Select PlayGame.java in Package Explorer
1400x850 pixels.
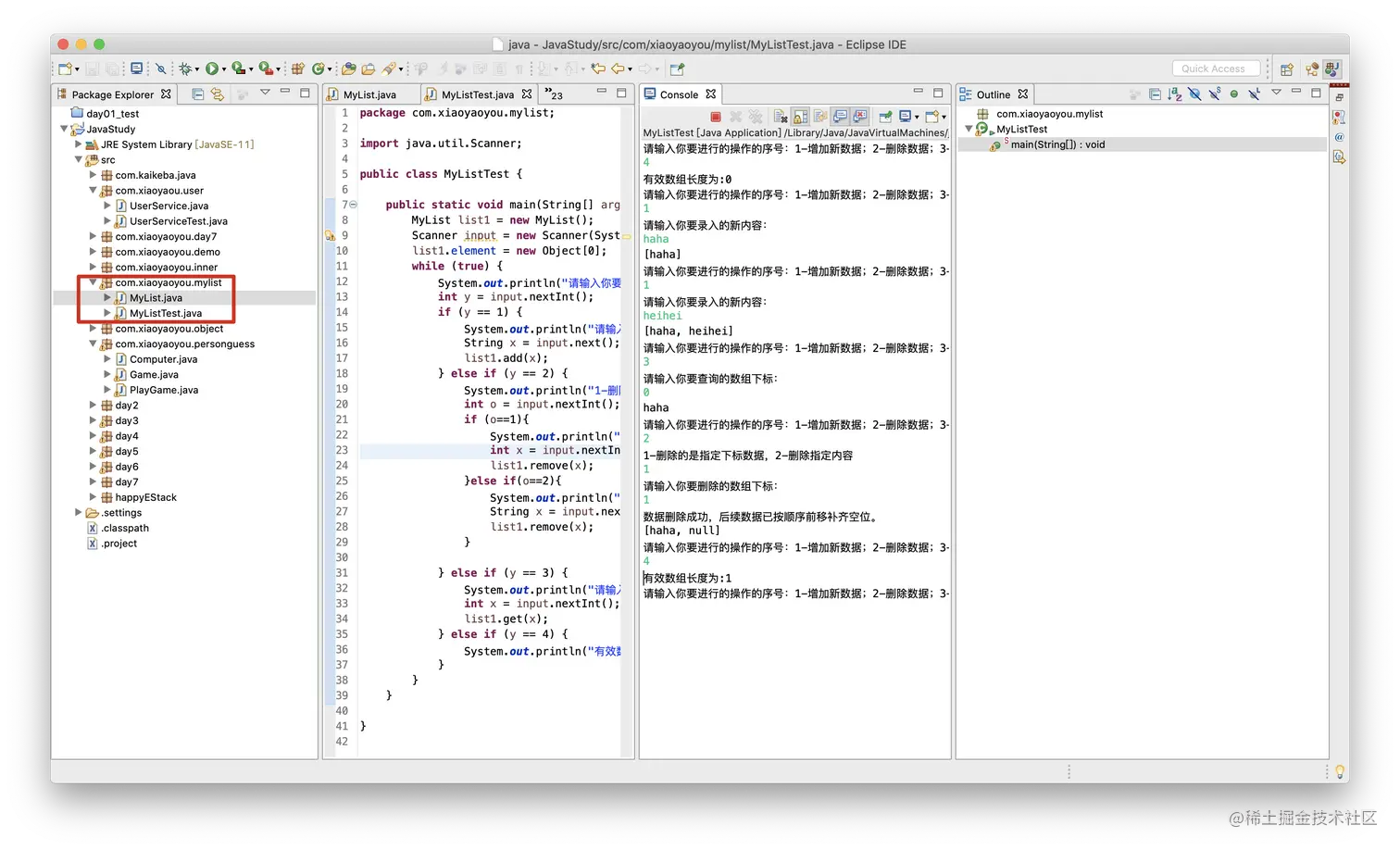163,390
